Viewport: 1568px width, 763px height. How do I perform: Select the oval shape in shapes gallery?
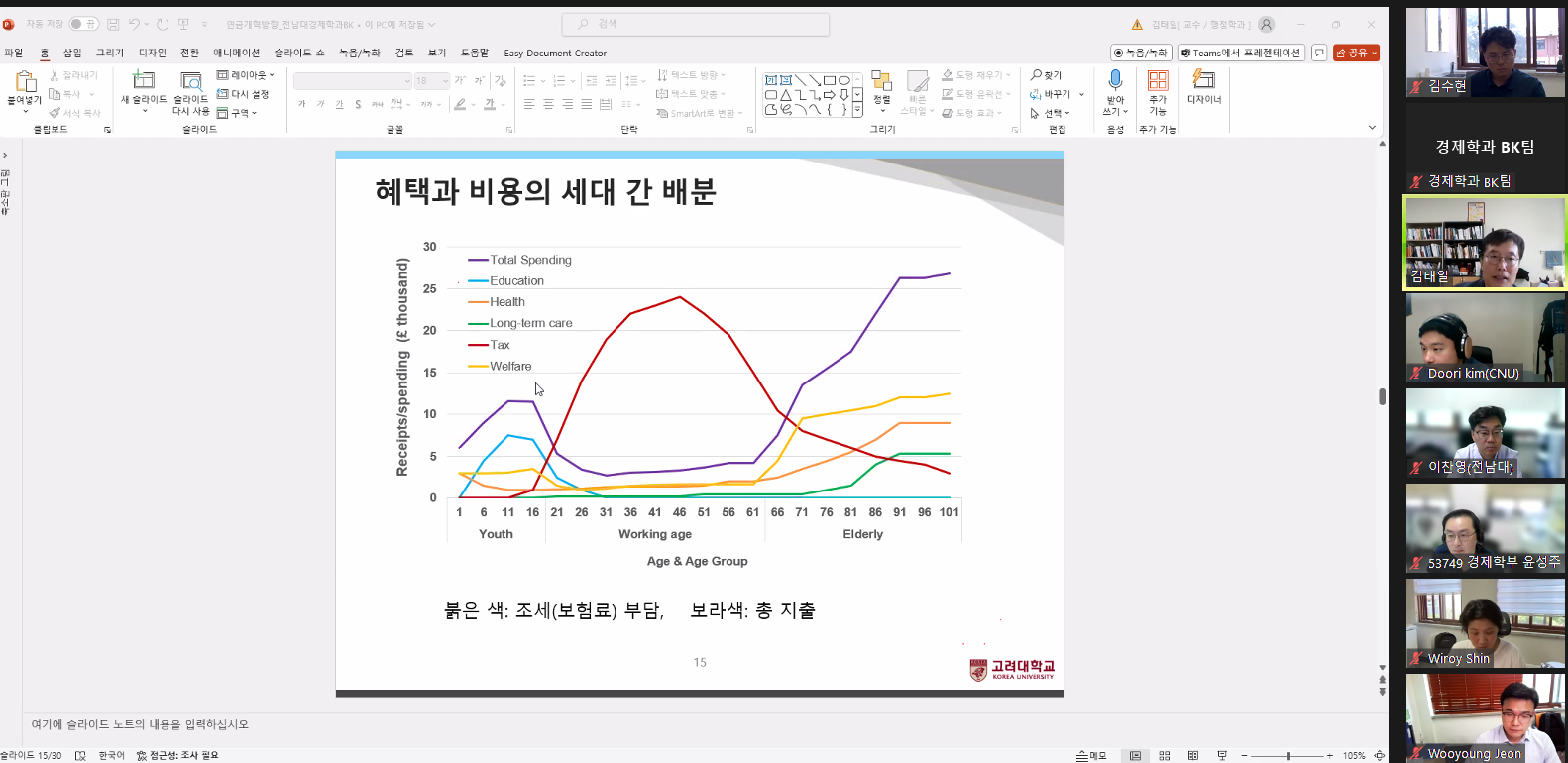tap(843, 80)
